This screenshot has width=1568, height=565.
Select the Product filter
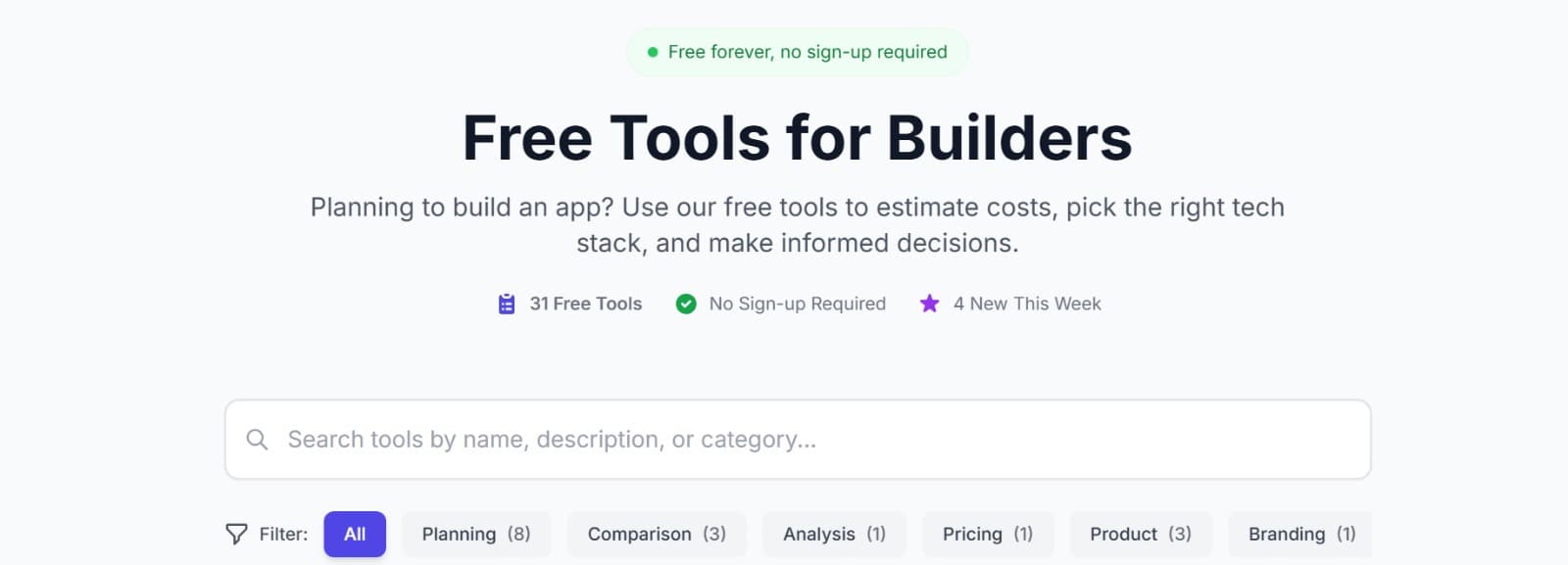1141,534
